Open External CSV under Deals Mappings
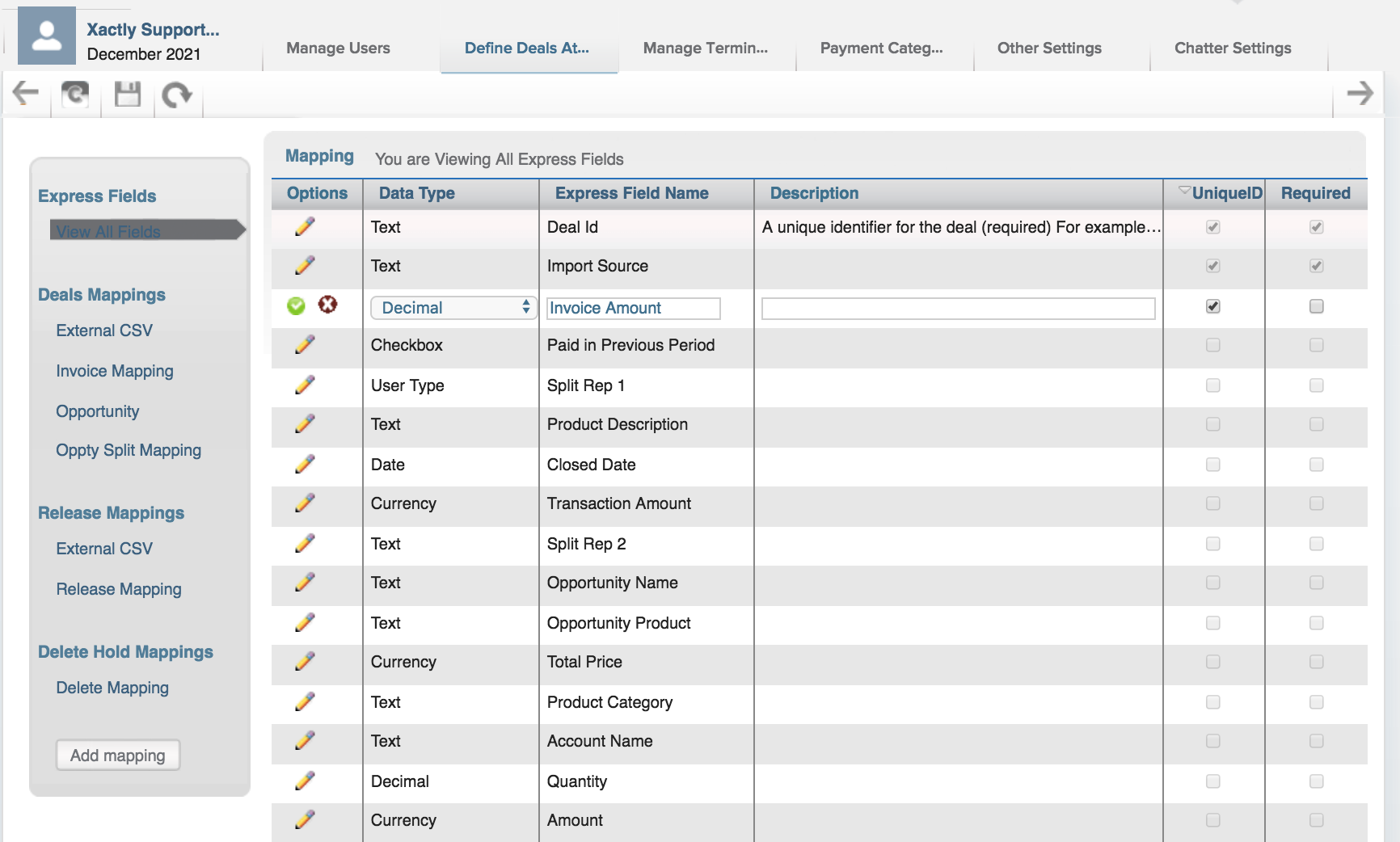1400x842 pixels. coord(104,330)
